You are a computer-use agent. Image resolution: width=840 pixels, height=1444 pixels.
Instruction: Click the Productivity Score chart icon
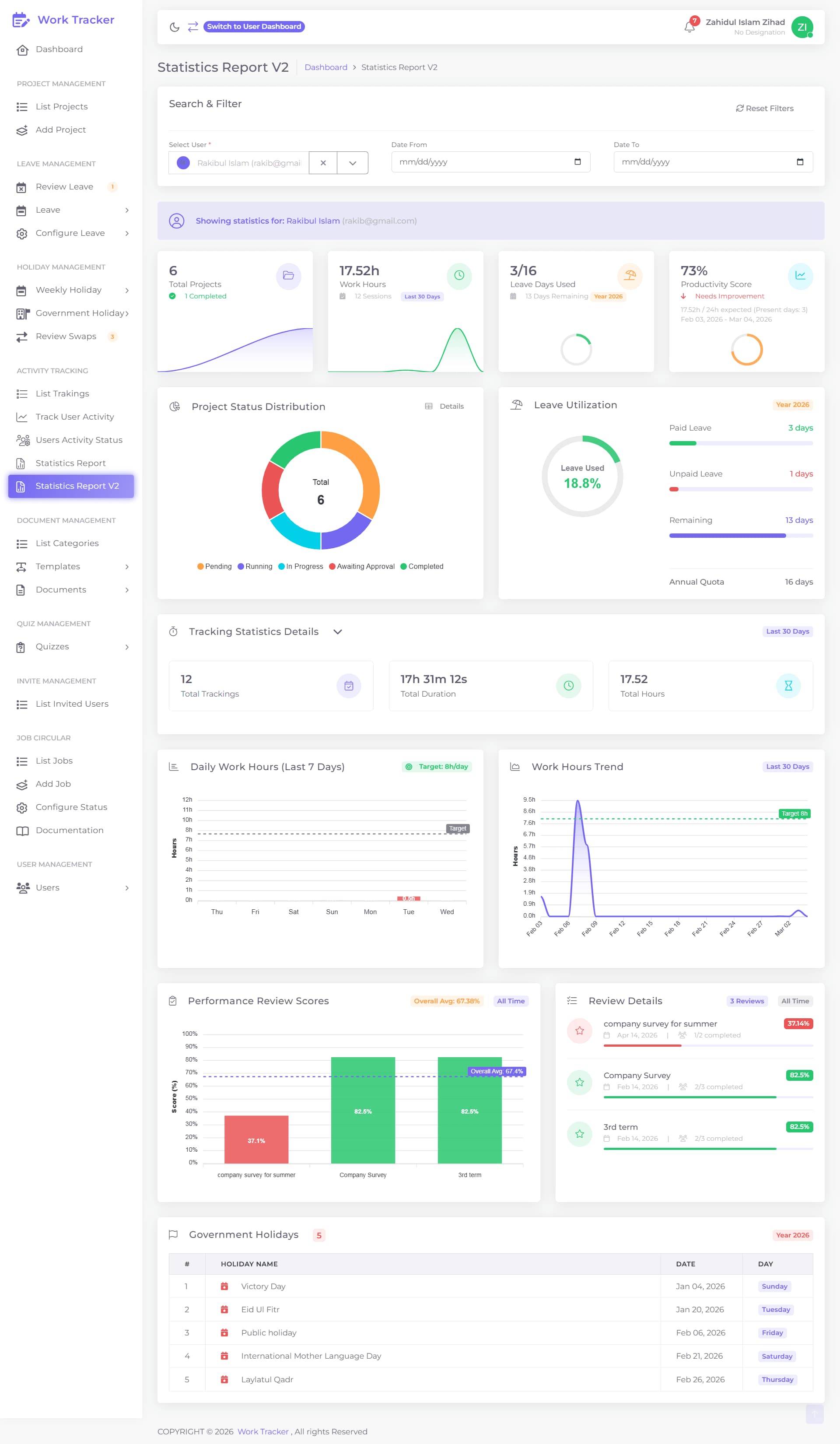[x=800, y=276]
